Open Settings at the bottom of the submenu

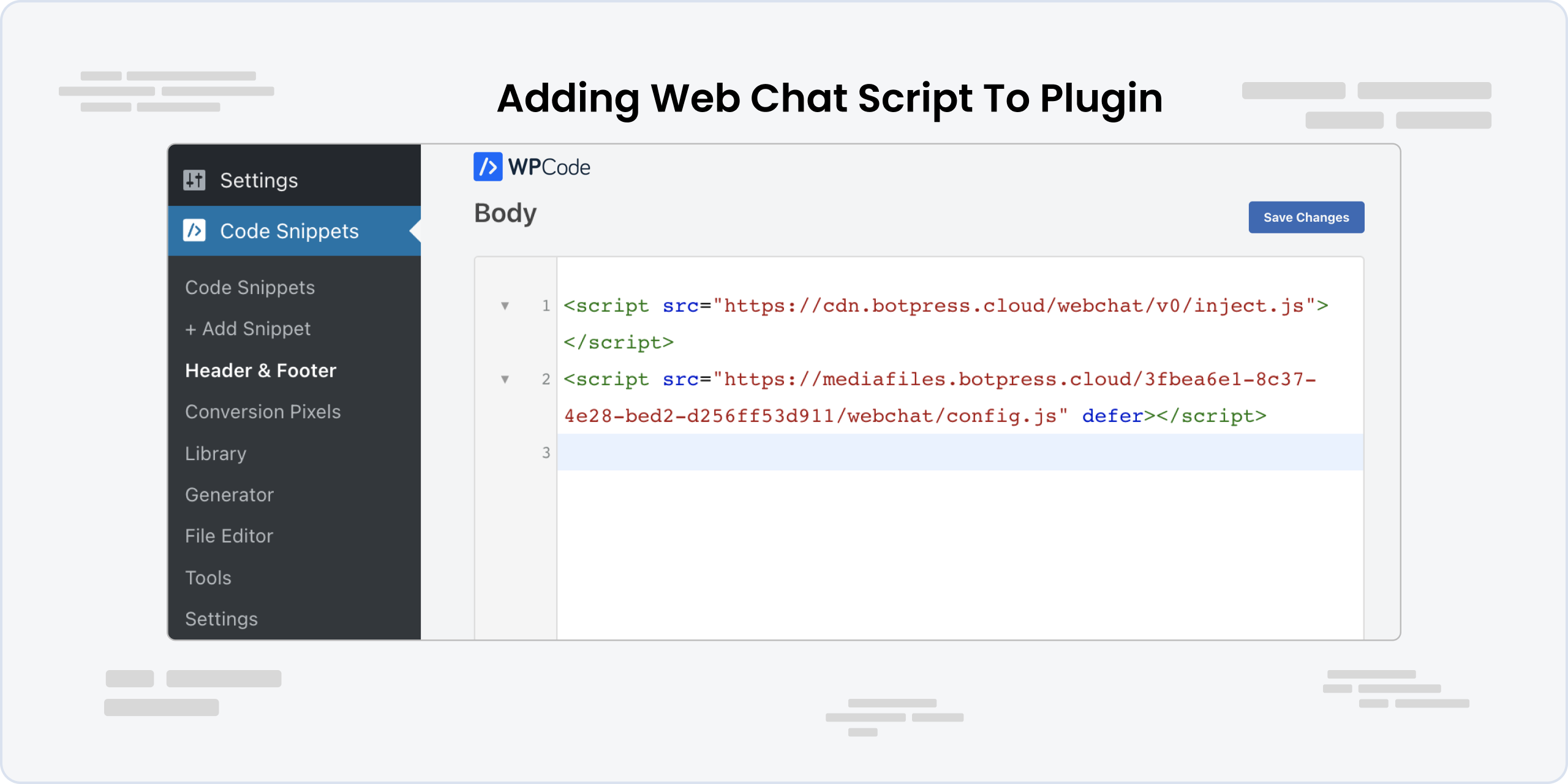221,619
